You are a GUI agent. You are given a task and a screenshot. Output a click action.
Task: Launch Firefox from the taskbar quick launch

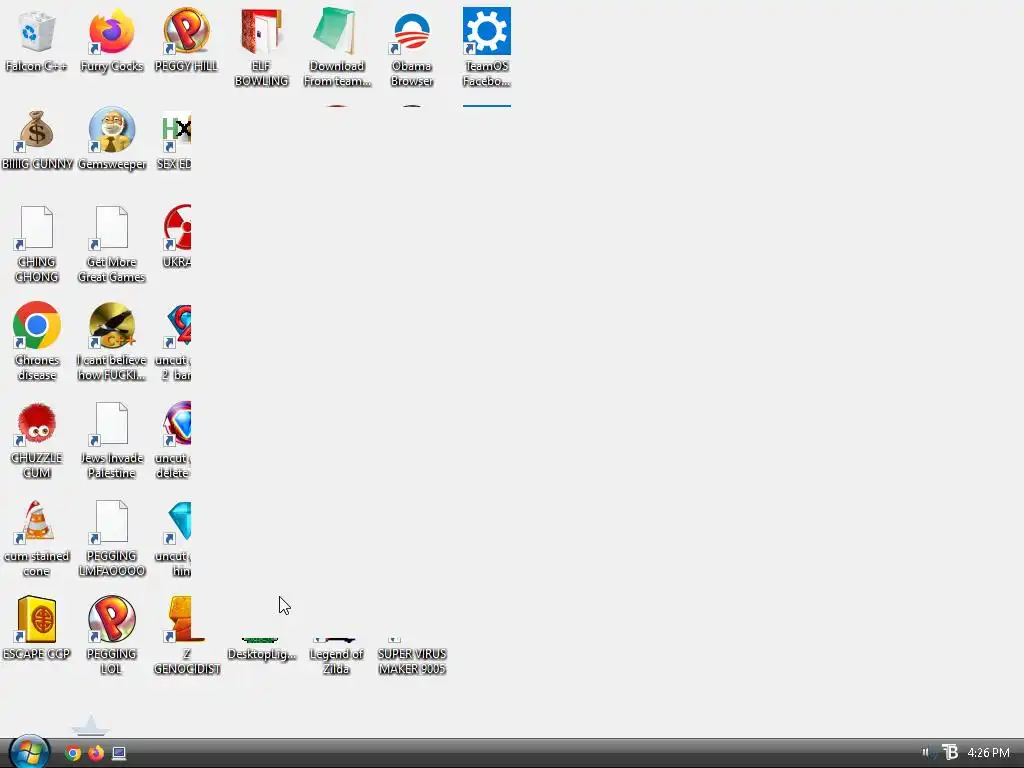point(96,754)
